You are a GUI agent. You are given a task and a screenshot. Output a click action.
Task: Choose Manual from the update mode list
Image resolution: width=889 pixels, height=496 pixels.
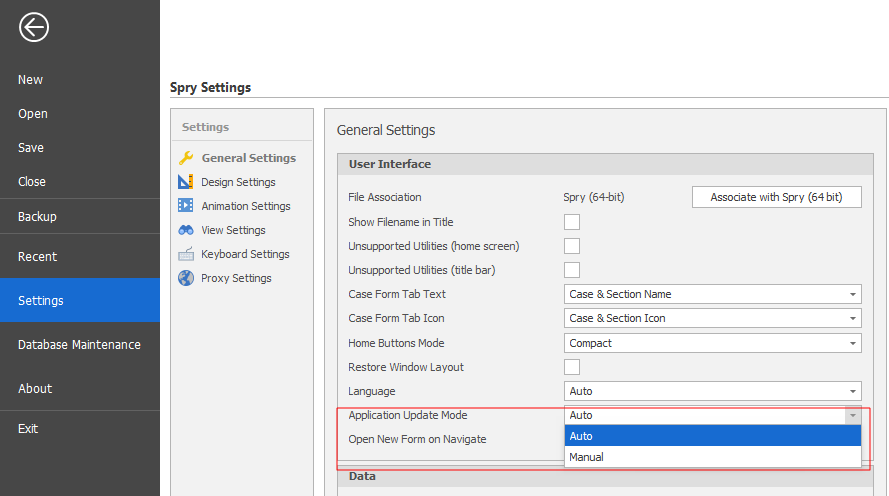[711, 457]
